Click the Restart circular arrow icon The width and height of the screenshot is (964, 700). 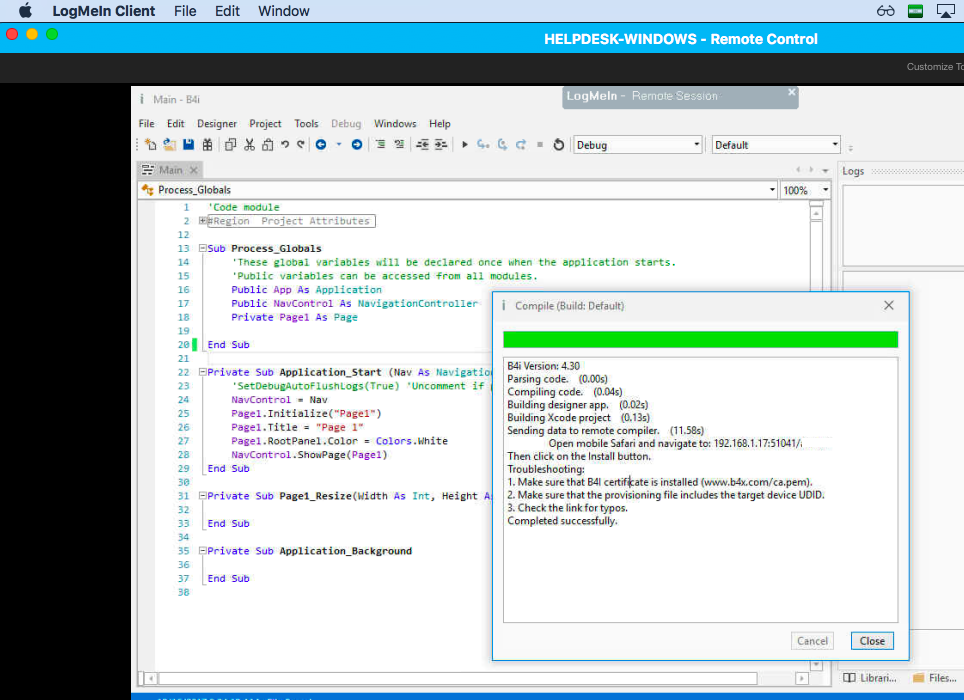pos(558,145)
